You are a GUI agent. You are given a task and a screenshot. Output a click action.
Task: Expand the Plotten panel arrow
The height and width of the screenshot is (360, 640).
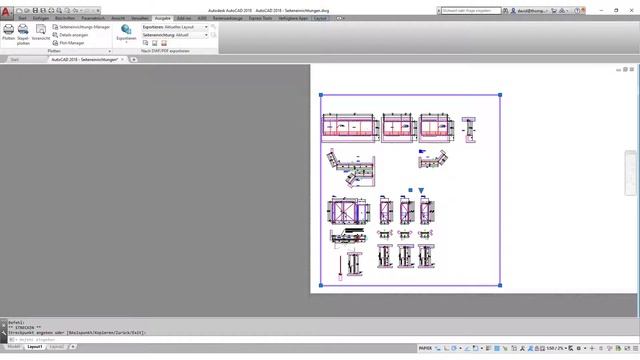point(109,51)
